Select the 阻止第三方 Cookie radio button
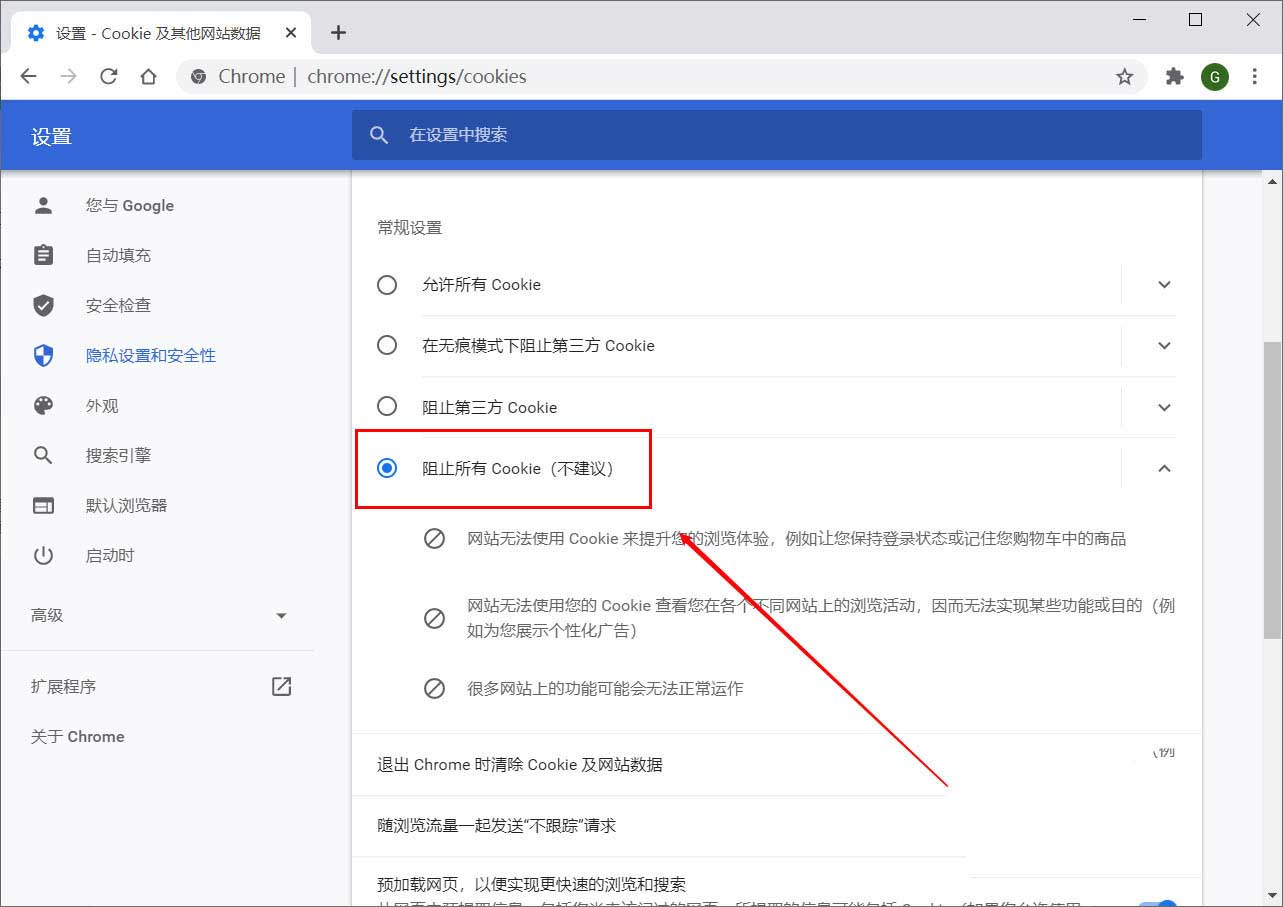 point(387,407)
